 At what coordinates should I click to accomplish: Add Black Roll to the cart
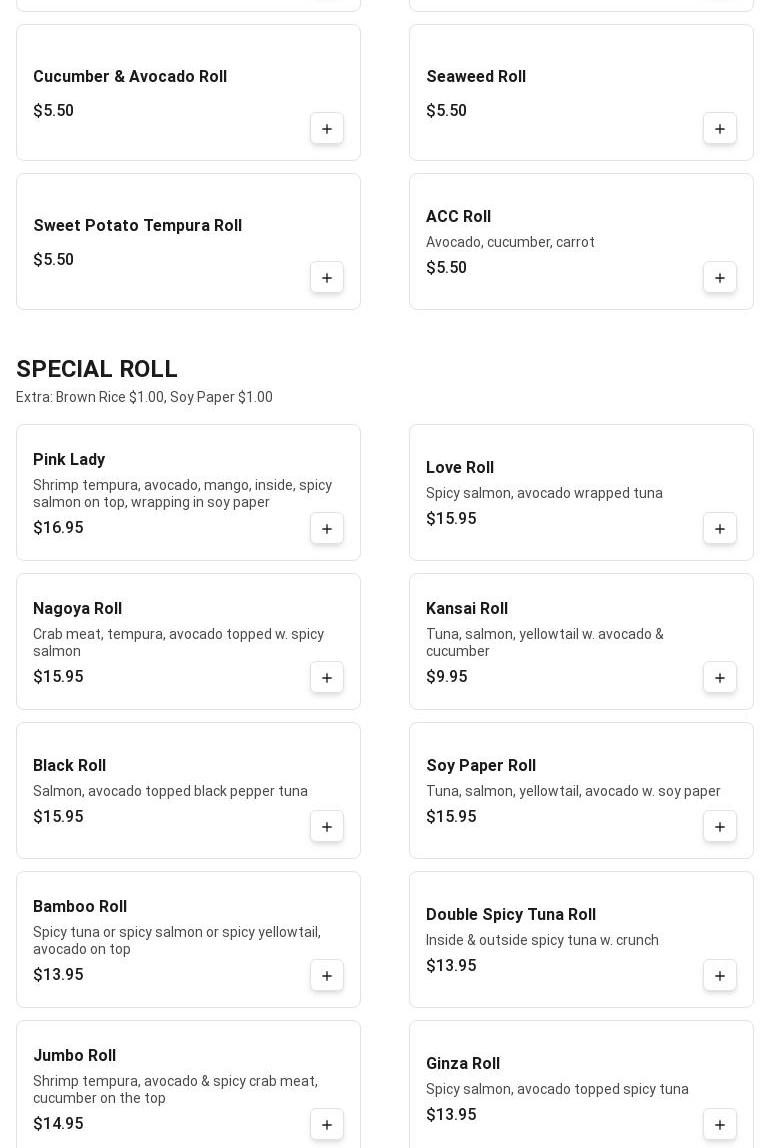coord(327,827)
